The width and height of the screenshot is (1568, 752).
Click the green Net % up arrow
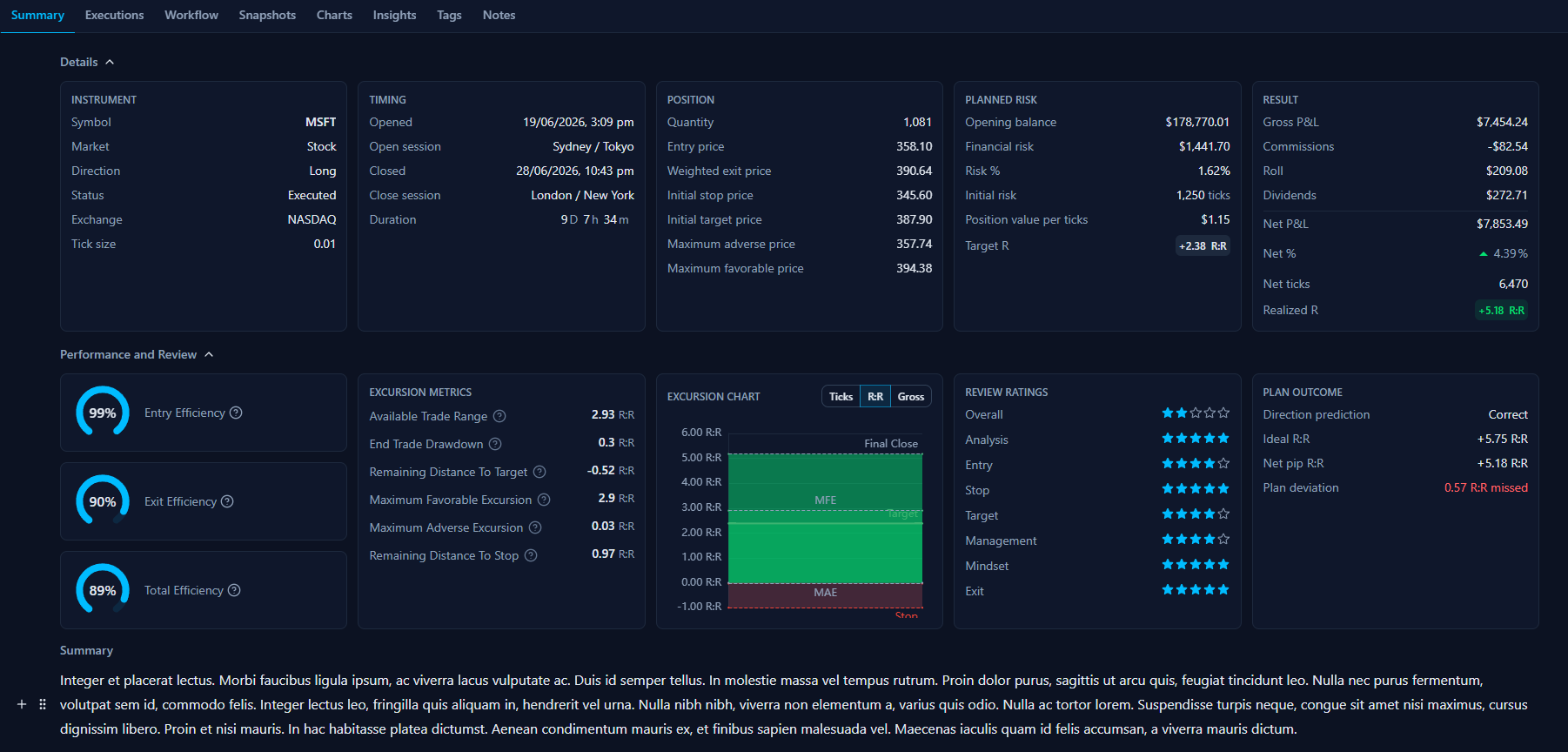pos(1484,254)
